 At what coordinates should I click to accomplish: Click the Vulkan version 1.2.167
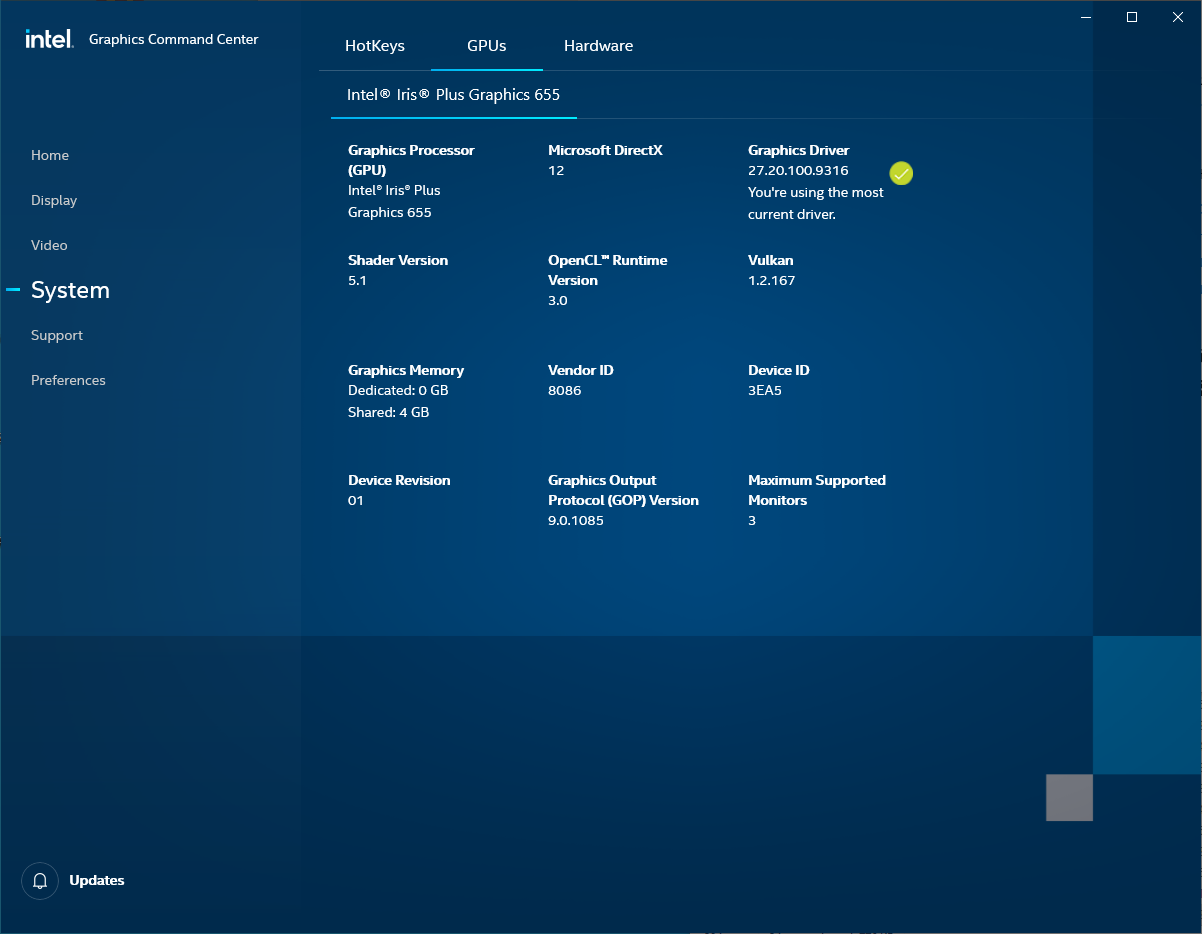(772, 281)
